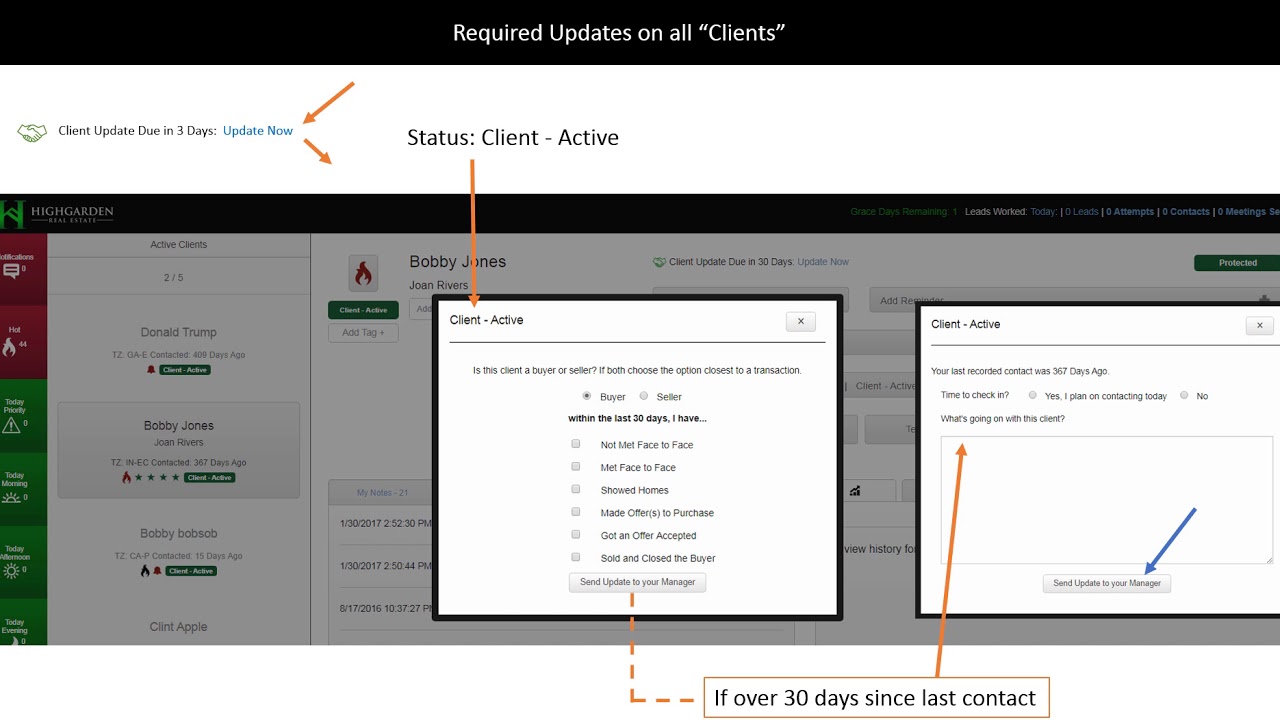Click the handshake icon next to Client Update Due in 30 Days
The image size is (1280, 720).
coord(659,262)
